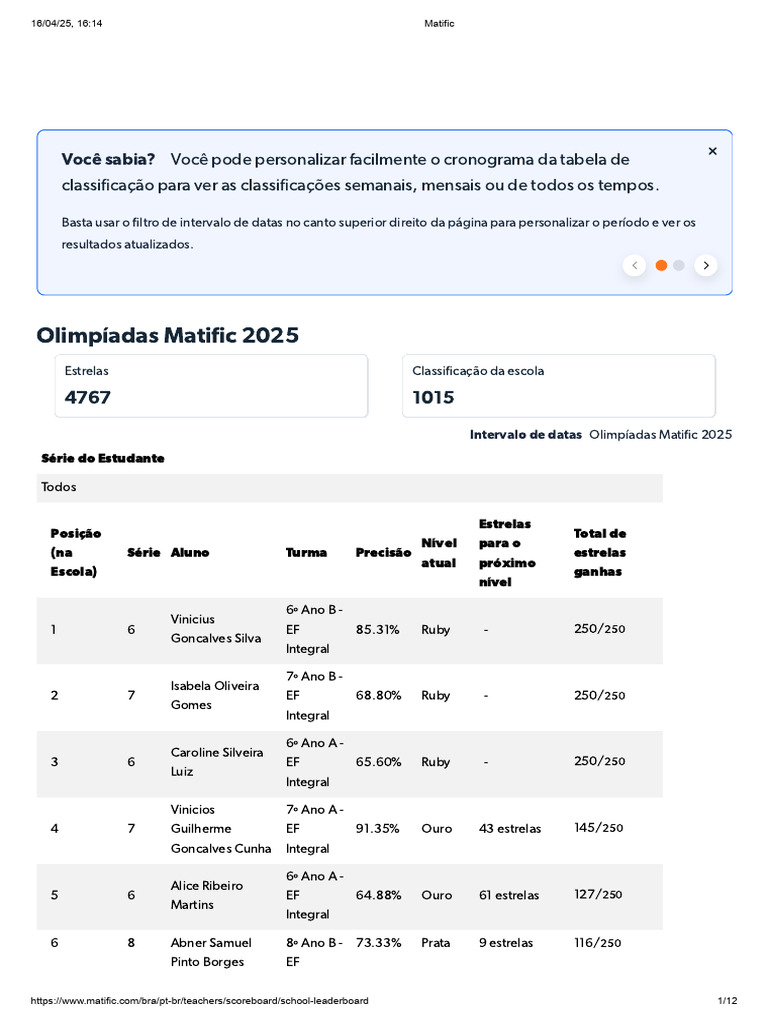This screenshot has width=768, height=1024.
Task: Click the 'Você sabia?' bold heading
Action: pyautogui.click(x=108, y=159)
